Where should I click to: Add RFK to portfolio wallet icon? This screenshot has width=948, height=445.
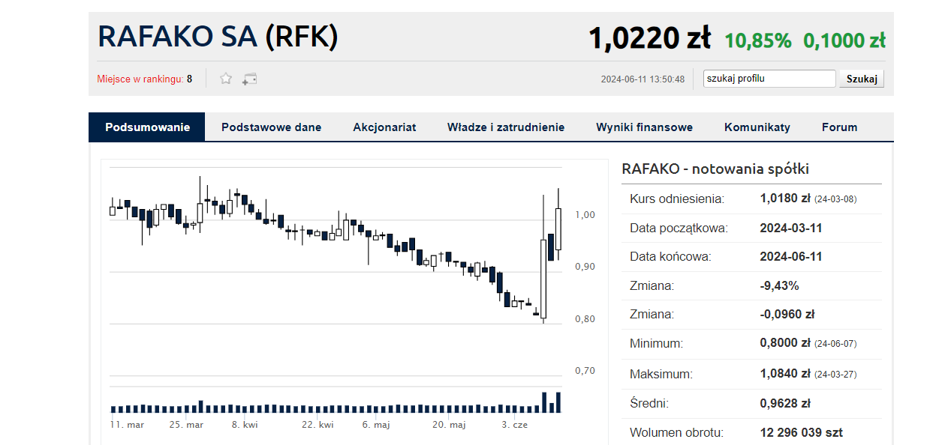(x=250, y=79)
